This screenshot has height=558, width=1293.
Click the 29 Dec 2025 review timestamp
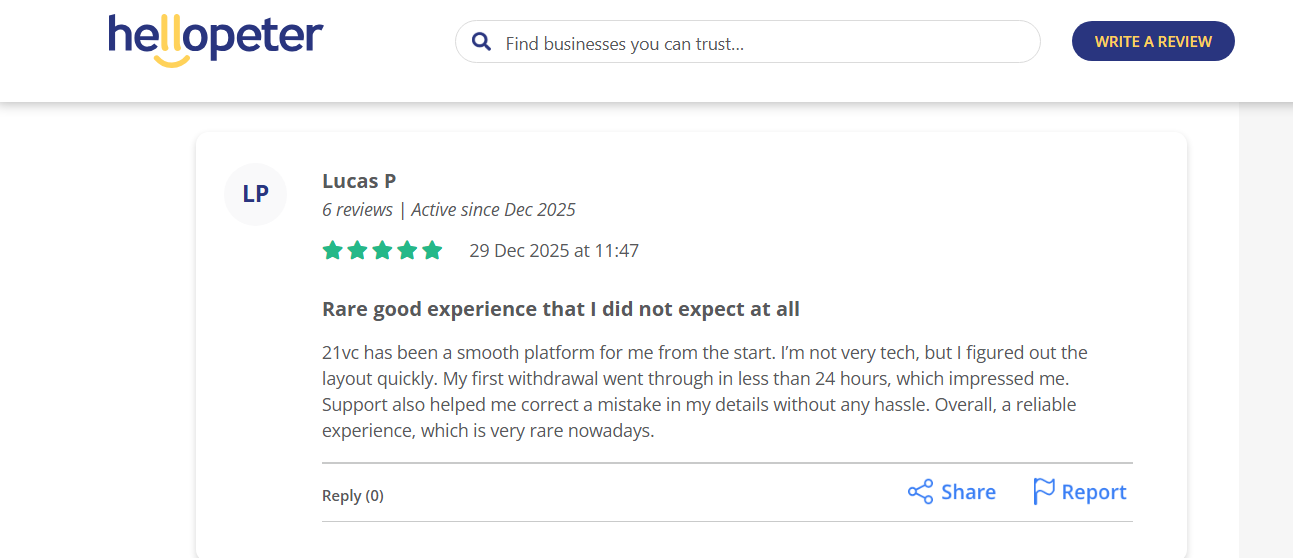(554, 251)
